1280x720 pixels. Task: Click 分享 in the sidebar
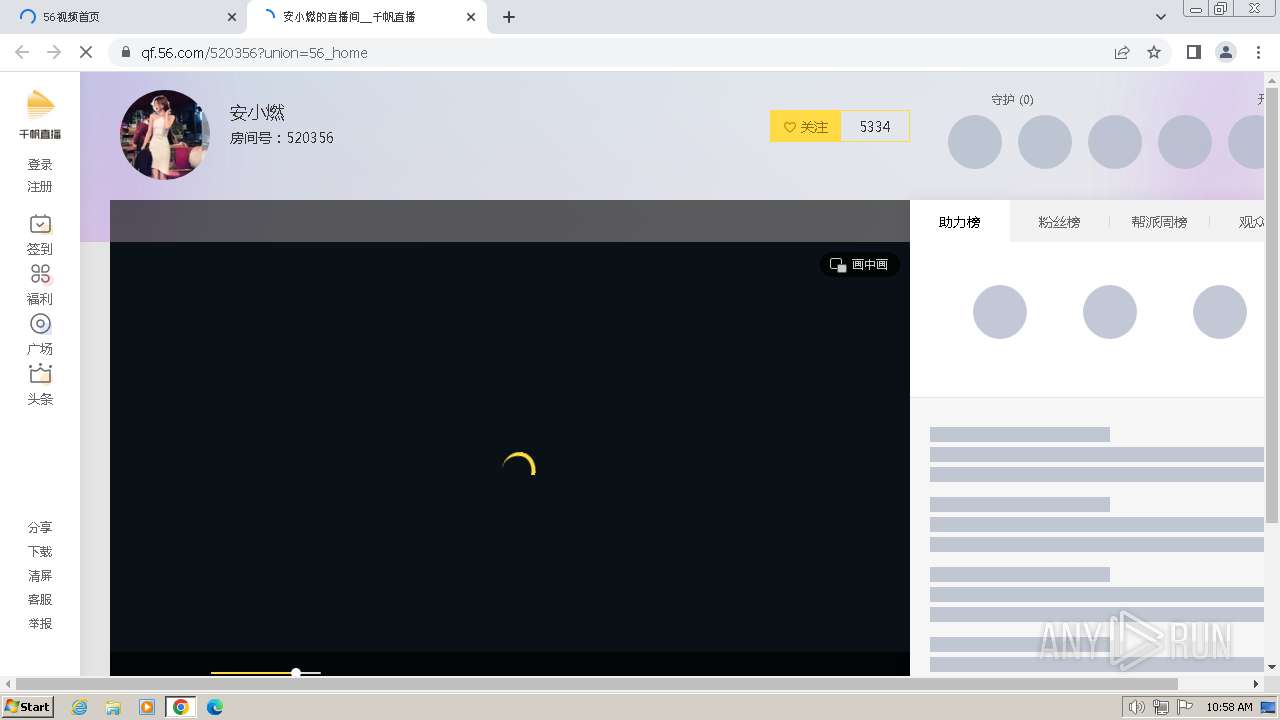coord(40,528)
